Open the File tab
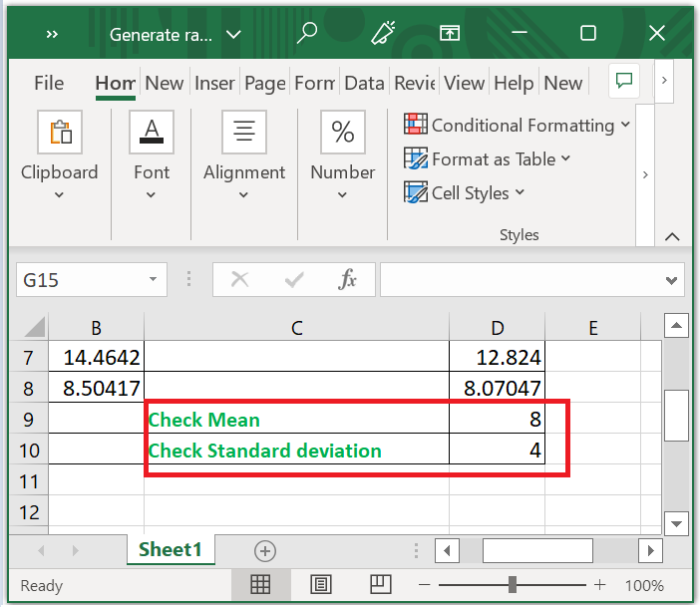The image size is (700, 607). click(49, 83)
